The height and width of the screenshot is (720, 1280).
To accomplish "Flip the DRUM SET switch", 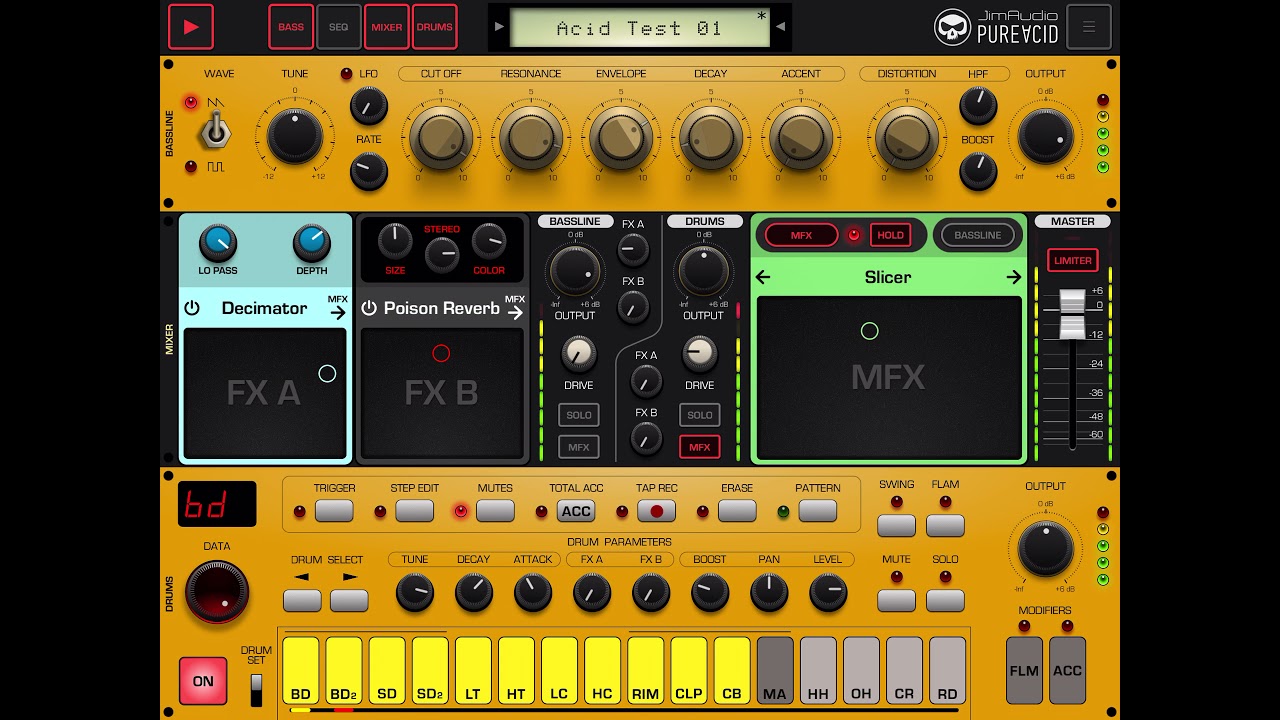I will [256, 690].
